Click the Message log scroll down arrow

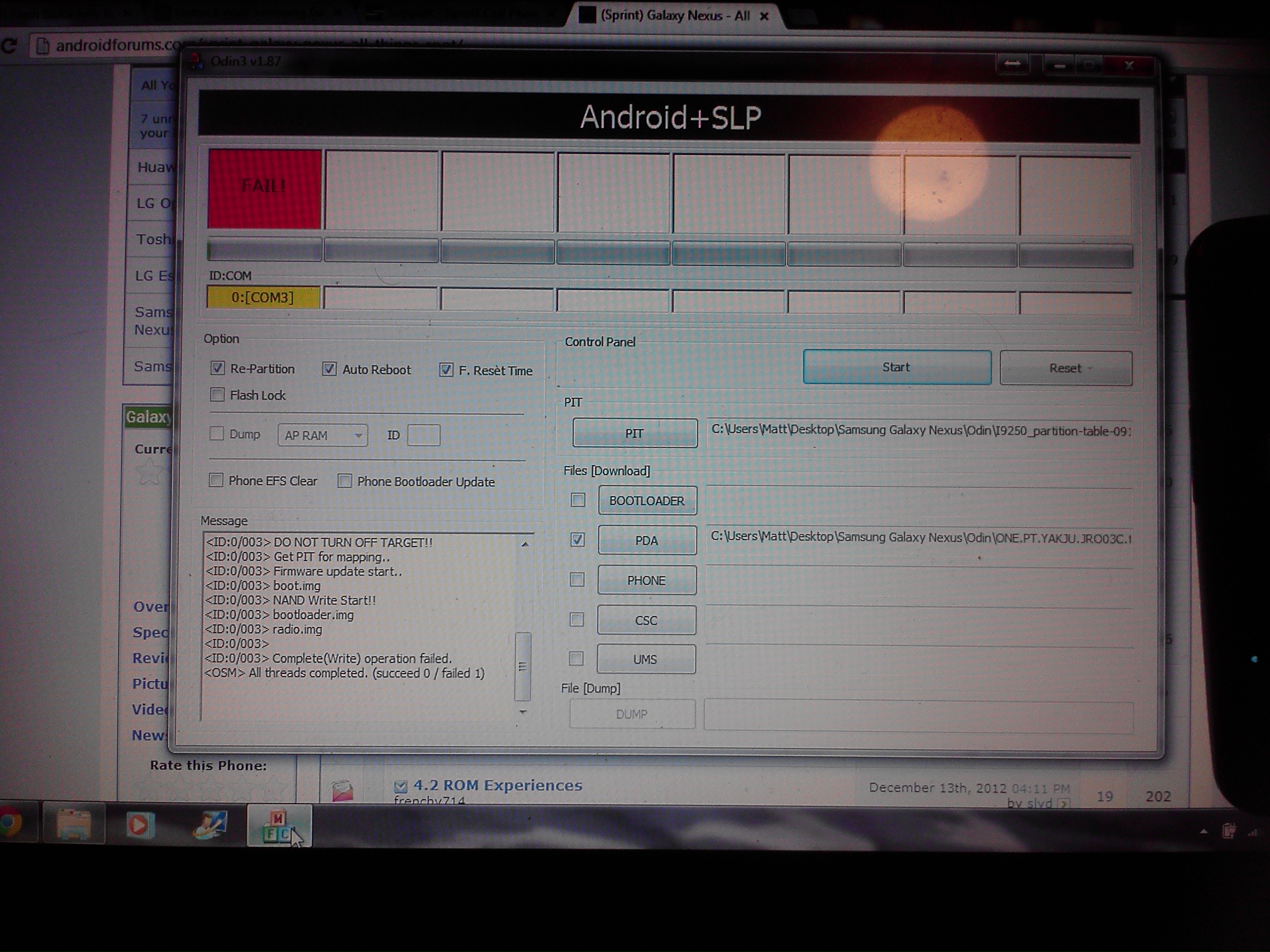coord(522,712)
